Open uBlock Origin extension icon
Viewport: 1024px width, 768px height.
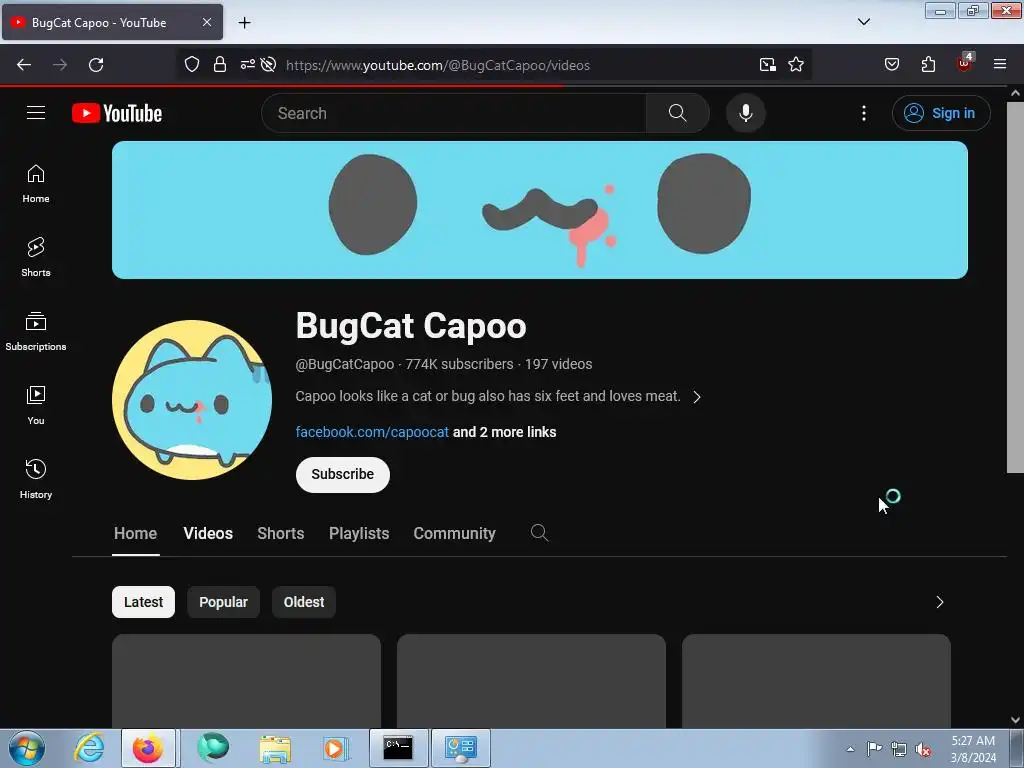[965, 63]
